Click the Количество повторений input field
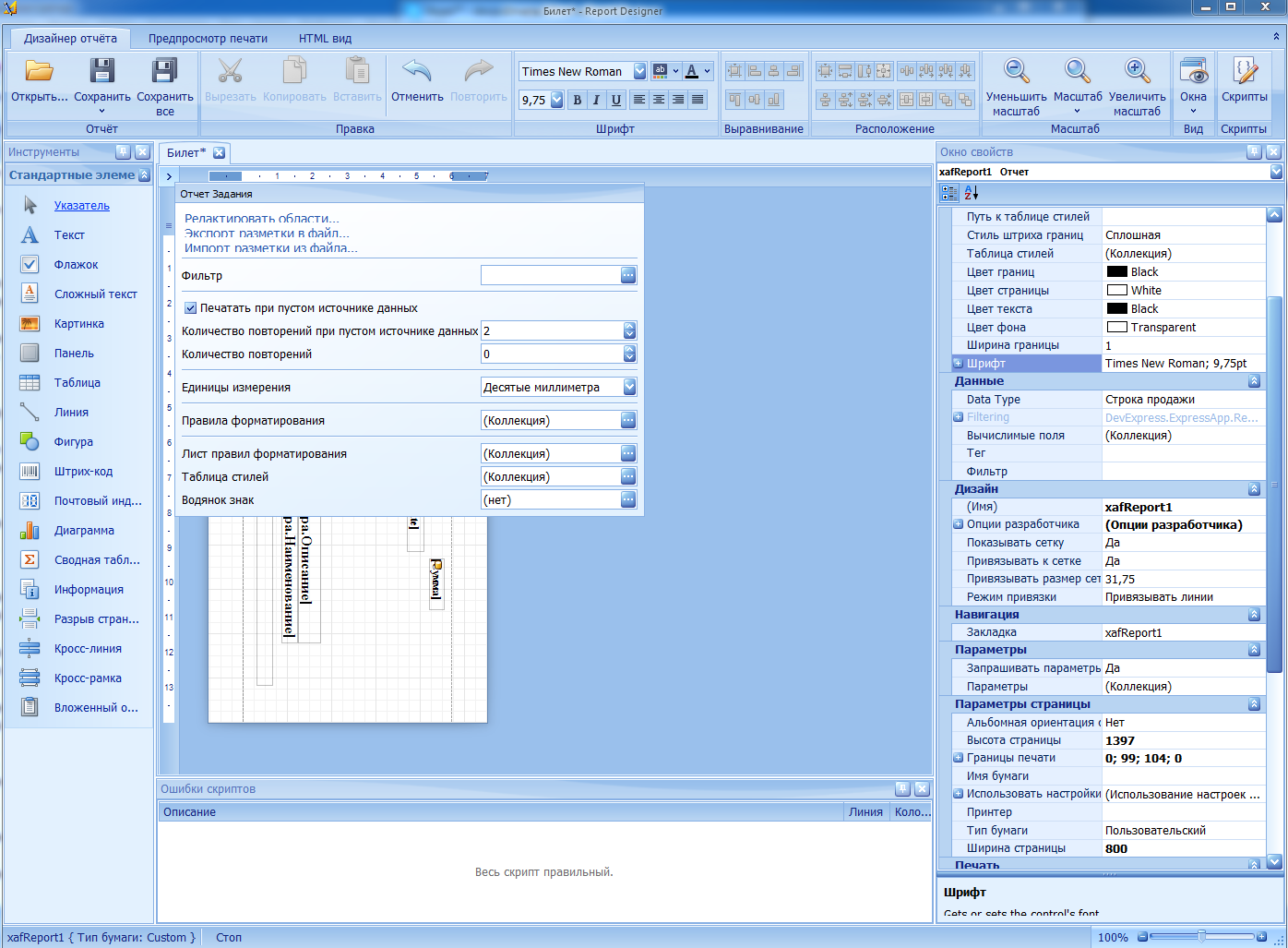Screen dimensions: 1288x948 coord(552,354)
